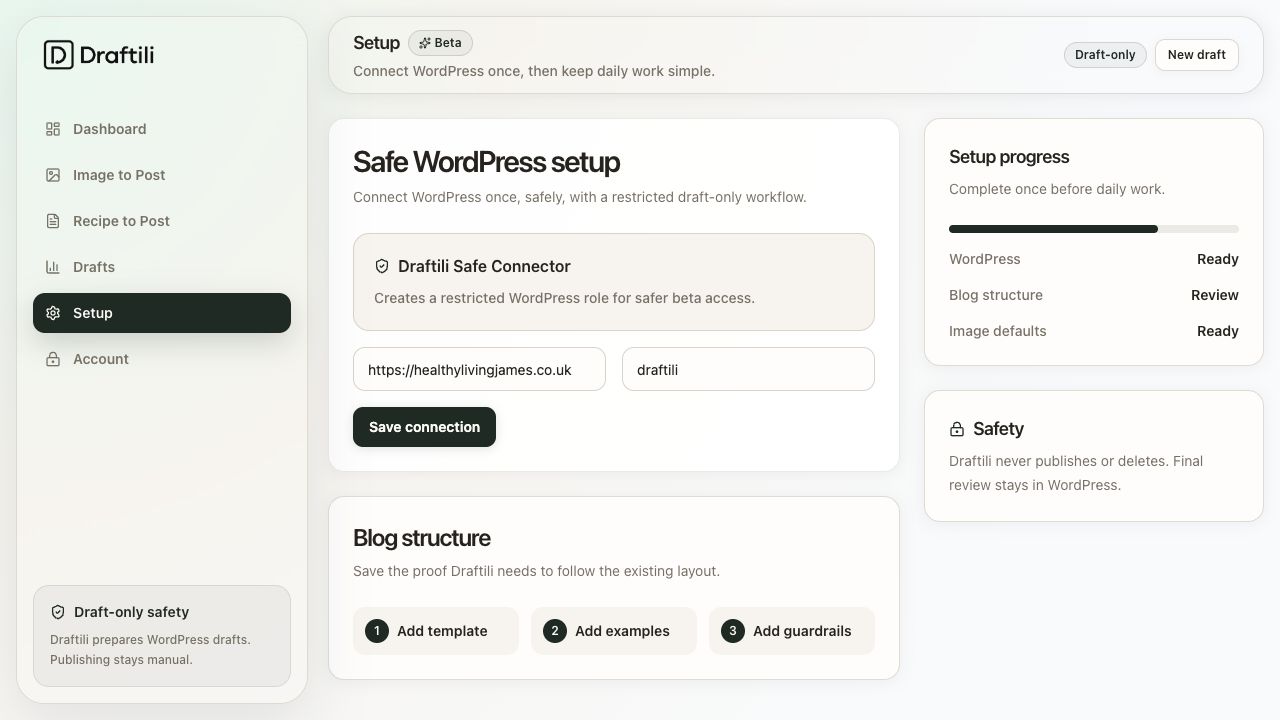The image size is (1280, 720).
Task: Click the Safety card heading text
Action: [x=998, y=429]
